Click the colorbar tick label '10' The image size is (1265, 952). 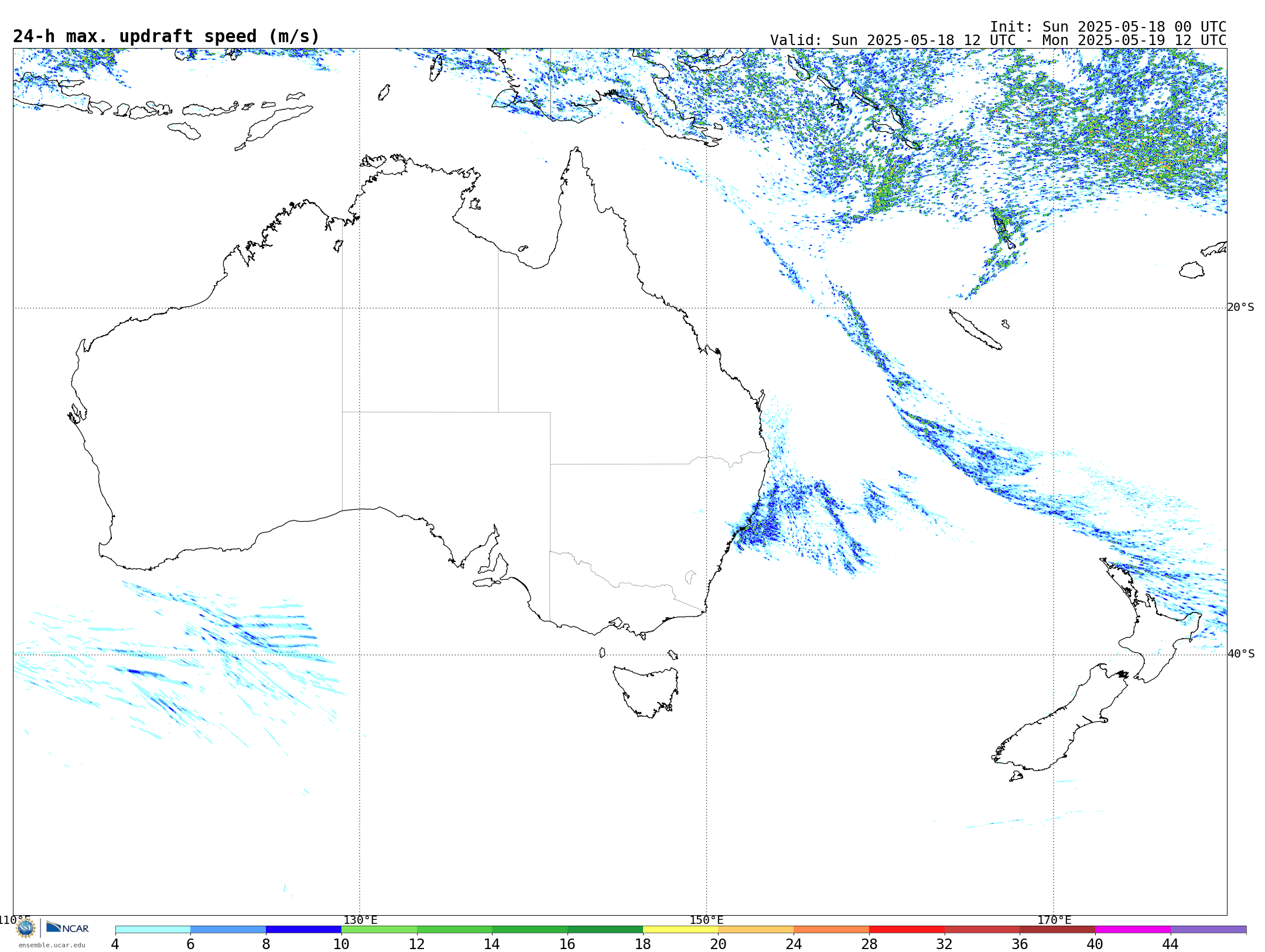pyautogui.click(x=341, y=944)
